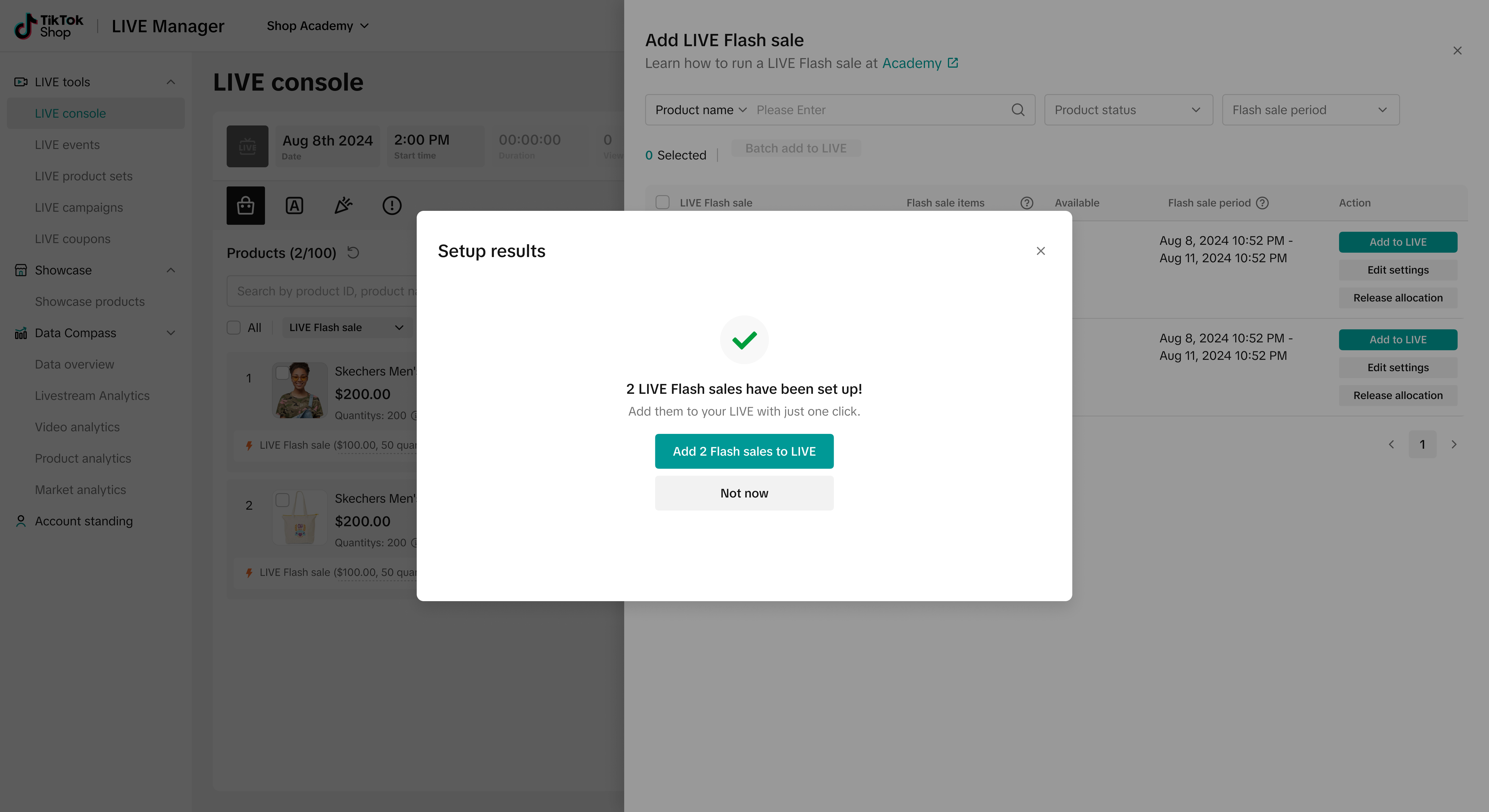Tick the All products checkbox

pos(234,328)
